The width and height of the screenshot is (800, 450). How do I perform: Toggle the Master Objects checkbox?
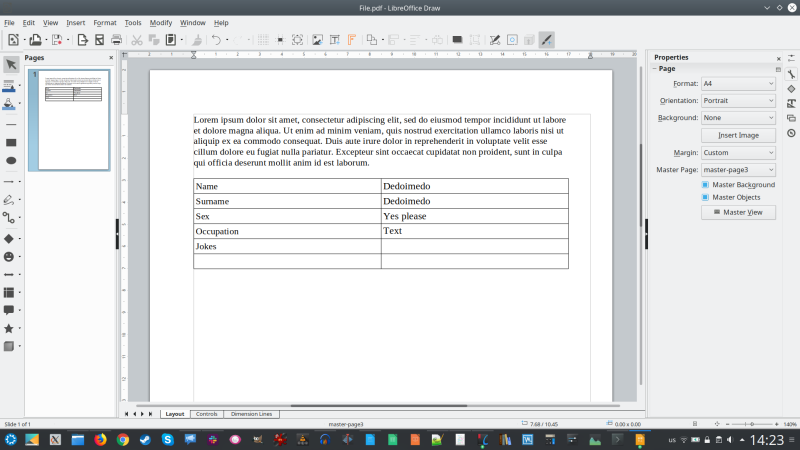705,197
